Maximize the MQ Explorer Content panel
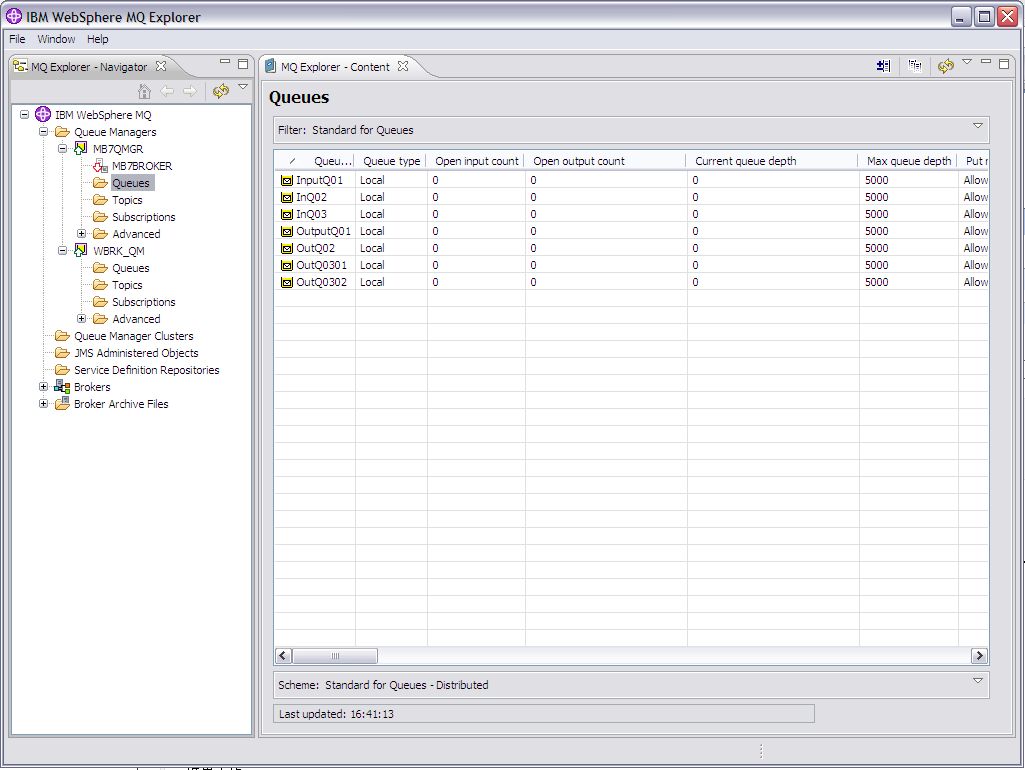 [x=1004, y=63]
